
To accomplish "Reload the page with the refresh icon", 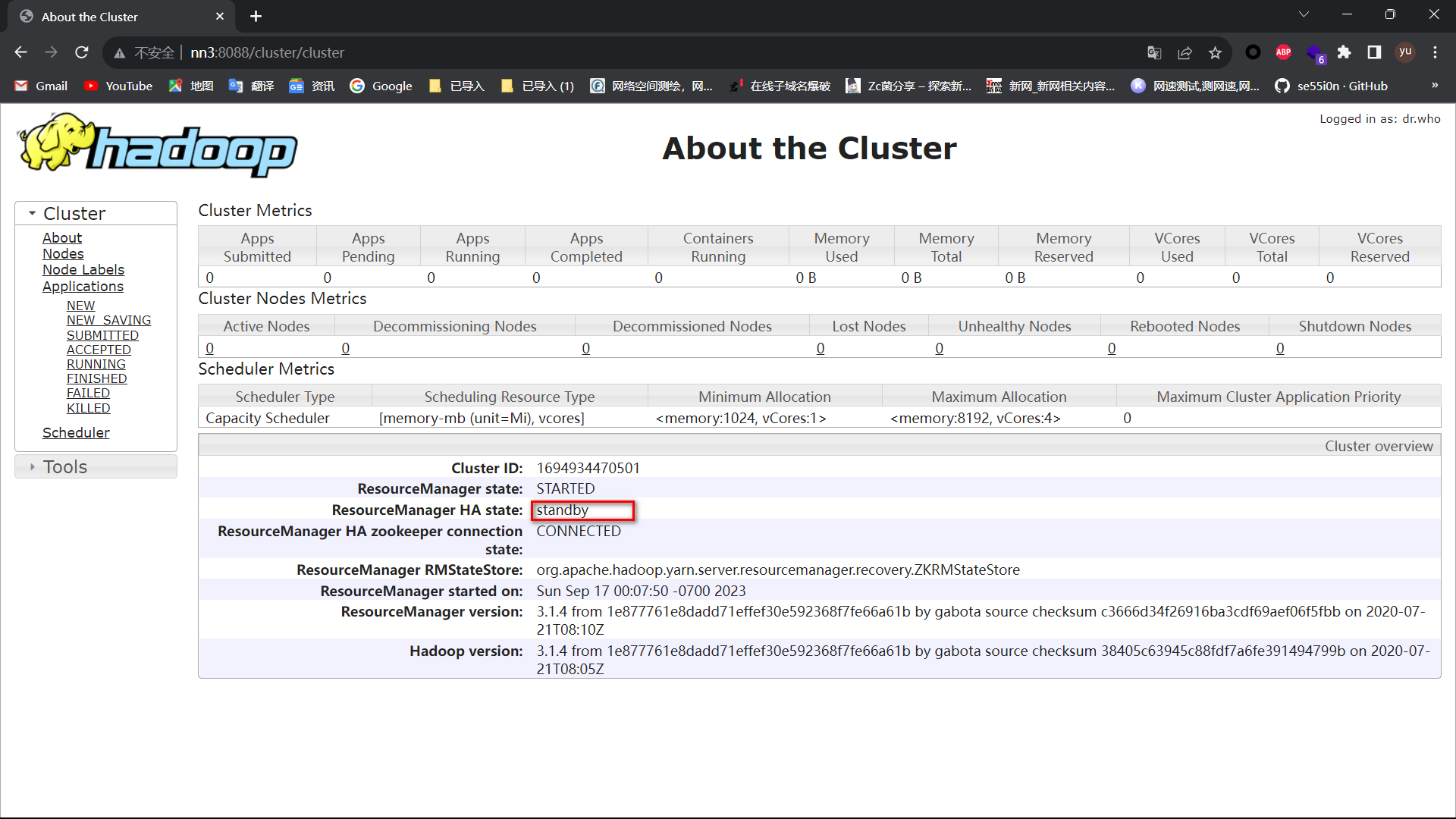I will [82, 52].
